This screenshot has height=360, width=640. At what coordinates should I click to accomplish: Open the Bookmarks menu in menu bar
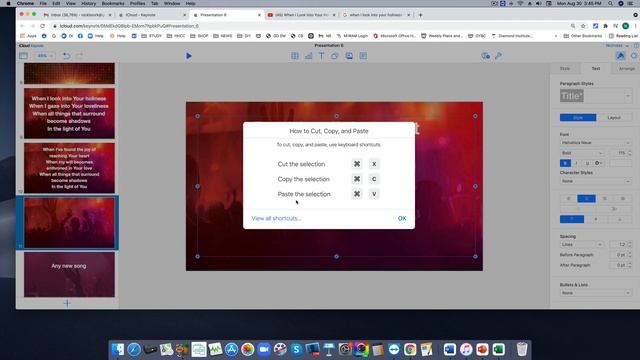coord(113,3)
